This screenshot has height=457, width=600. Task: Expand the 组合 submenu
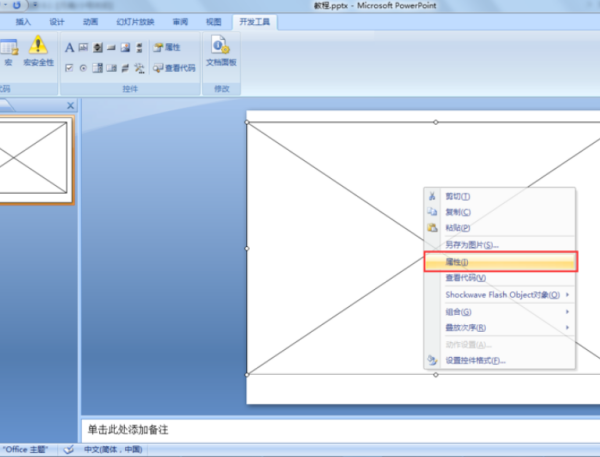[x=500, y=311]
